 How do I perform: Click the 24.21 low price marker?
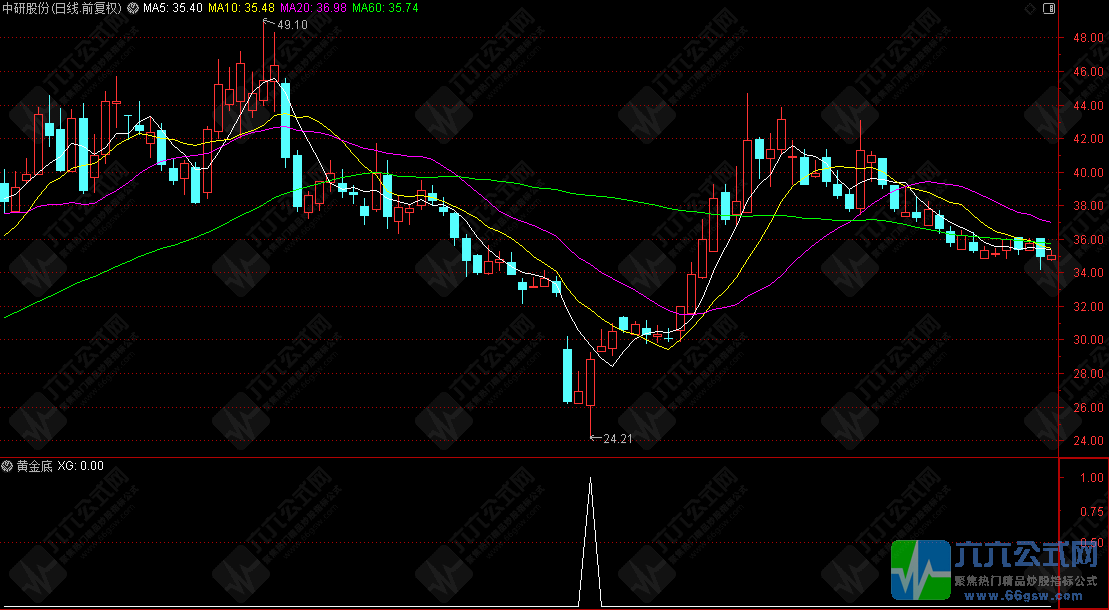coord(617,439)
